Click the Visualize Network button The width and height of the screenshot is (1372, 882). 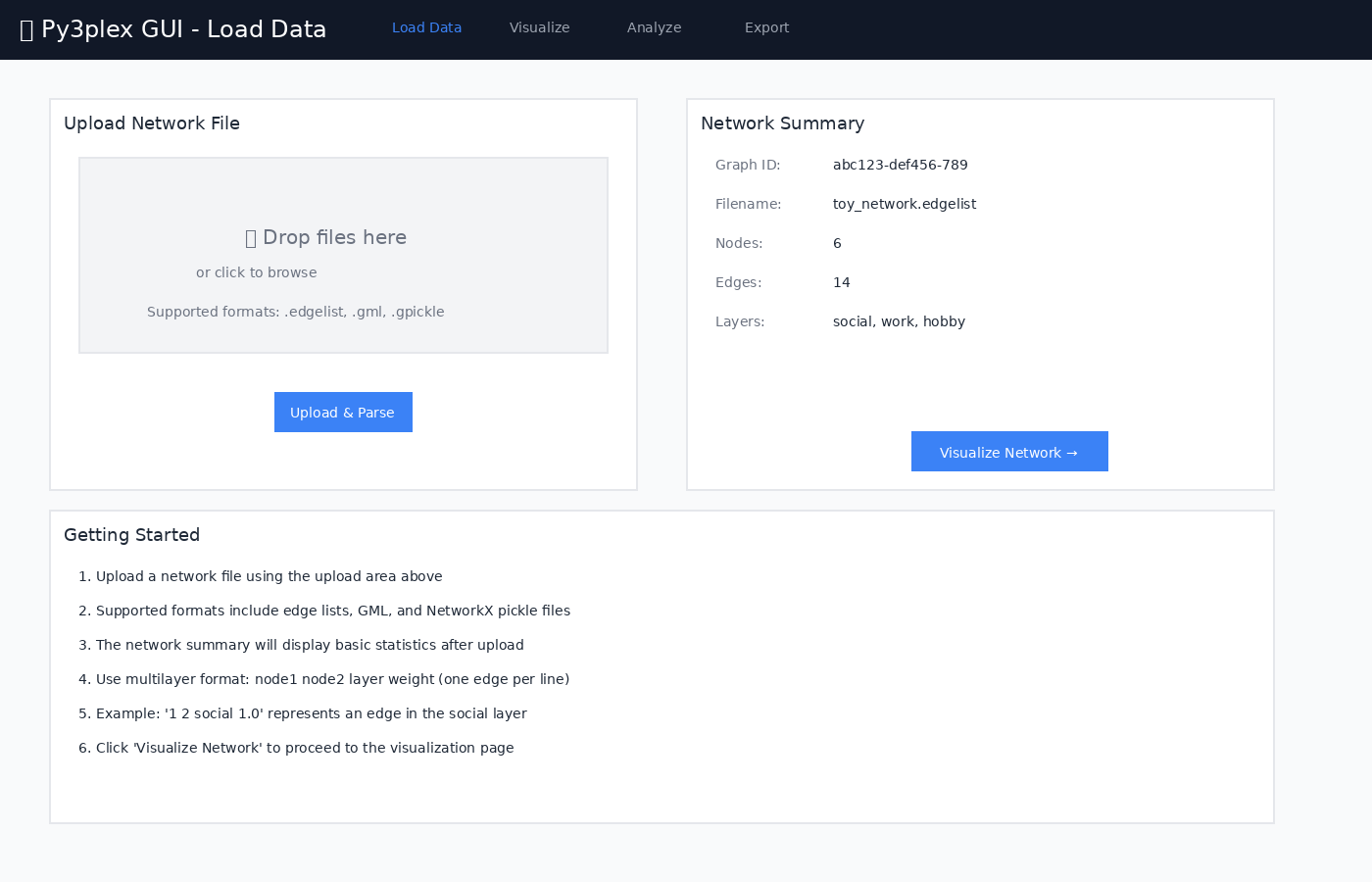(1009, 452)
